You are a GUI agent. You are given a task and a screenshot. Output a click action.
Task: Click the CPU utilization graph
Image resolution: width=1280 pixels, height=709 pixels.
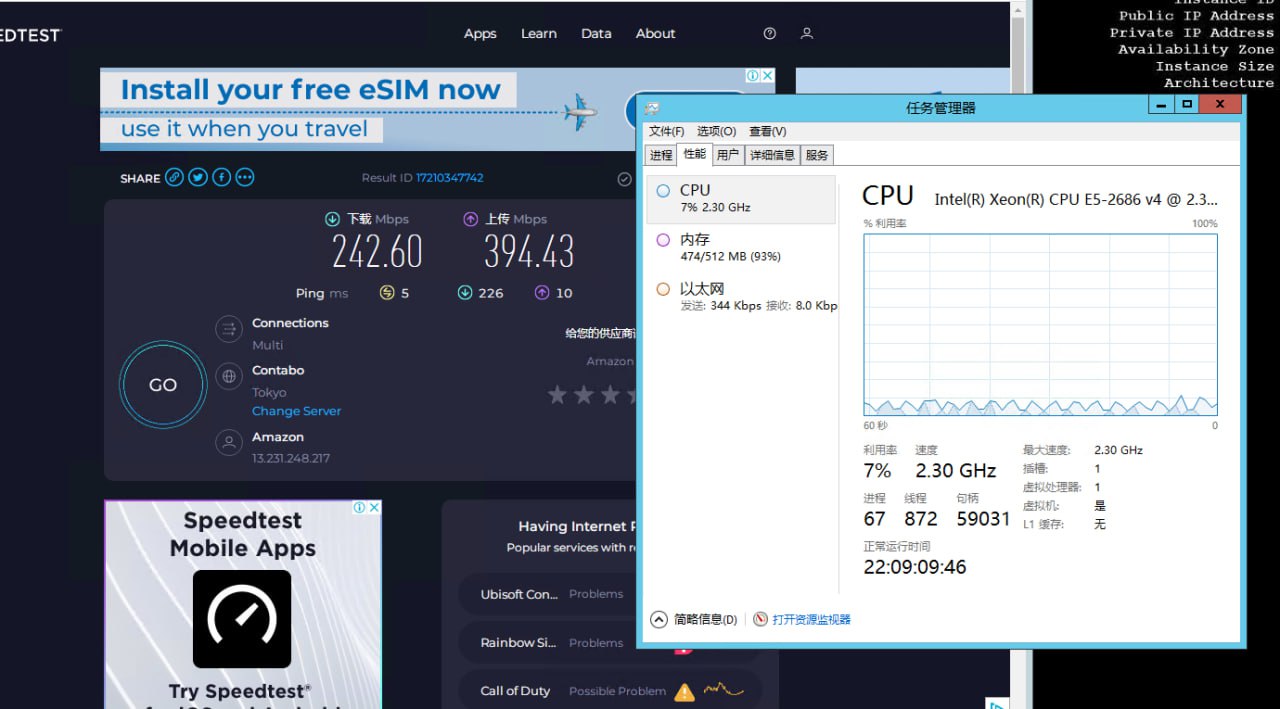pyautogui.click(x=1040, y=324)
